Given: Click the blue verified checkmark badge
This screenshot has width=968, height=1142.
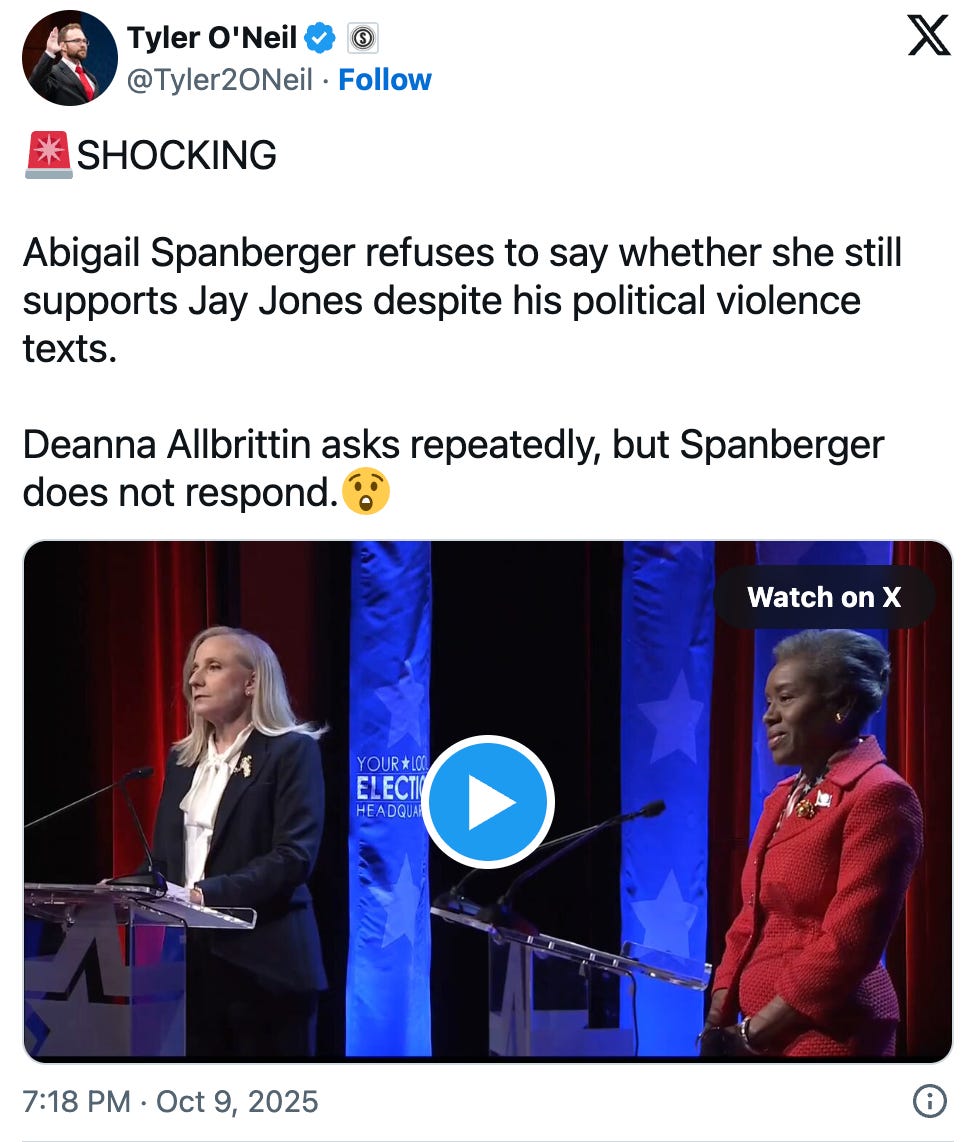Looking at the screenshot, I should (x=320, y=38).
